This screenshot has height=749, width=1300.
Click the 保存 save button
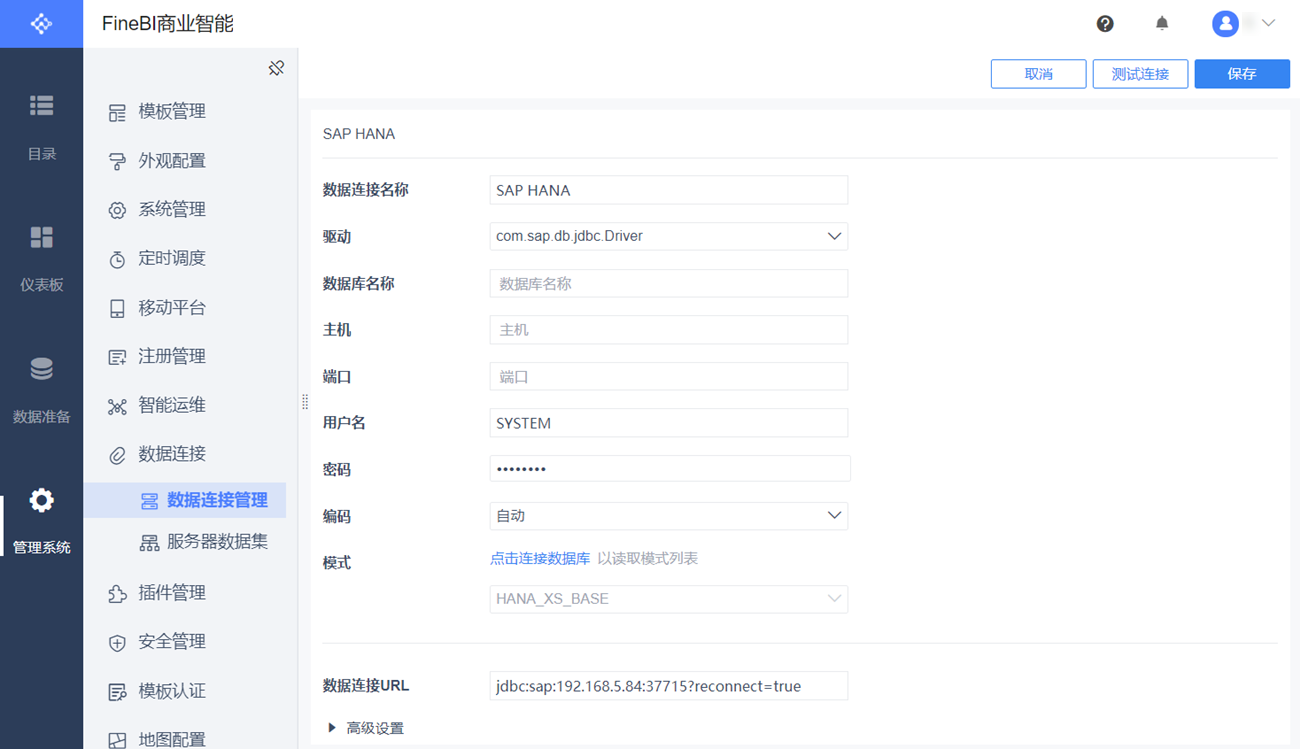(x=1242, y=74)
